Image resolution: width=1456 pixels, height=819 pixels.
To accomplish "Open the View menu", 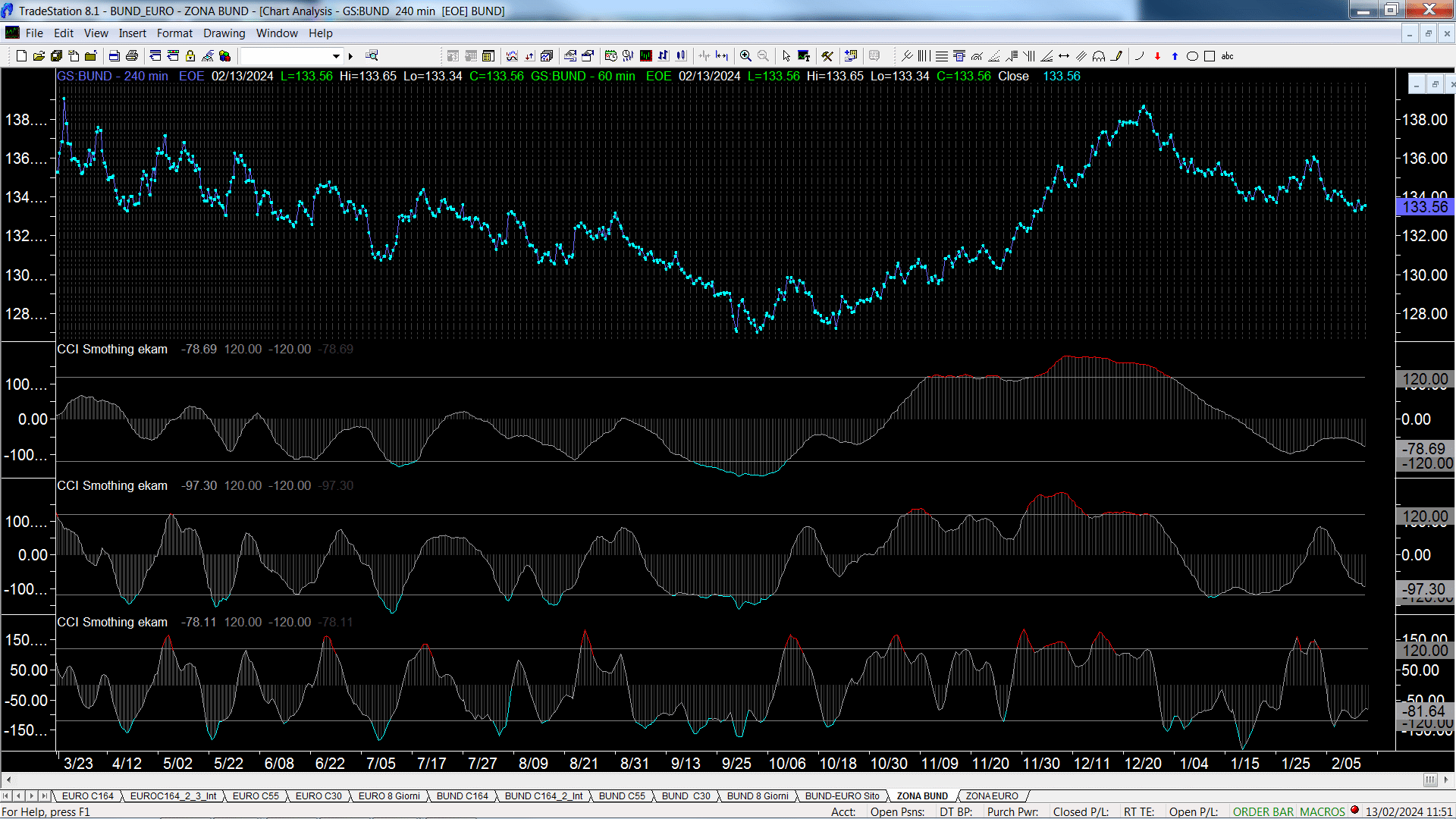I will pyautogui.click(x=96, y=33).
